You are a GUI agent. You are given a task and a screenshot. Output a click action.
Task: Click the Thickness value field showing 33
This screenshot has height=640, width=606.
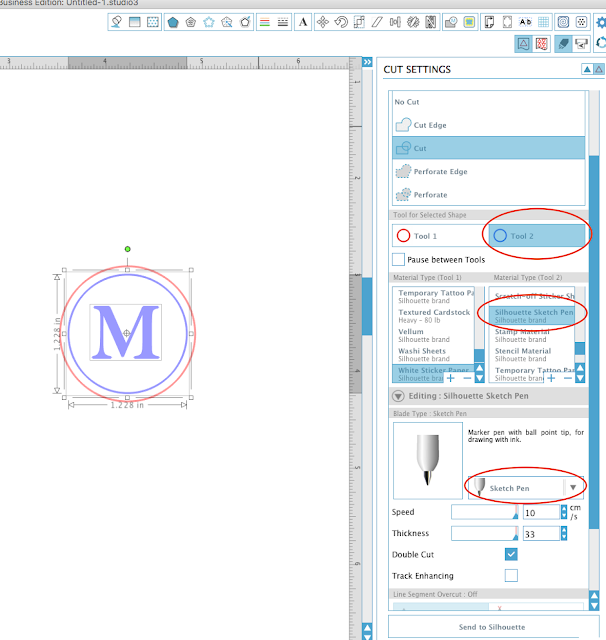(541, 534)
